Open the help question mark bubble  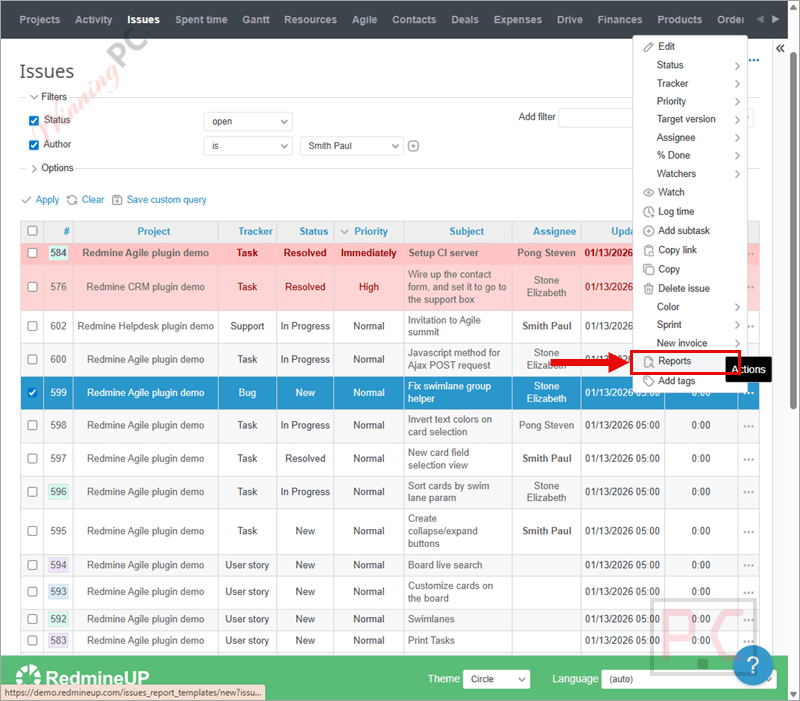pos(753,665)
